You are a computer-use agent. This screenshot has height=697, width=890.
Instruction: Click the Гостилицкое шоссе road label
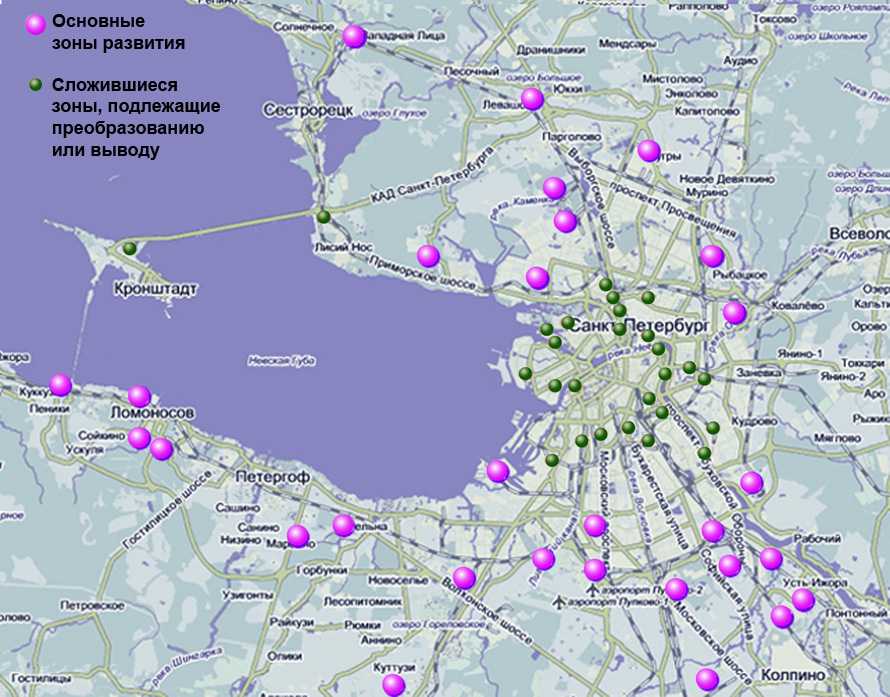pos(167,509)
